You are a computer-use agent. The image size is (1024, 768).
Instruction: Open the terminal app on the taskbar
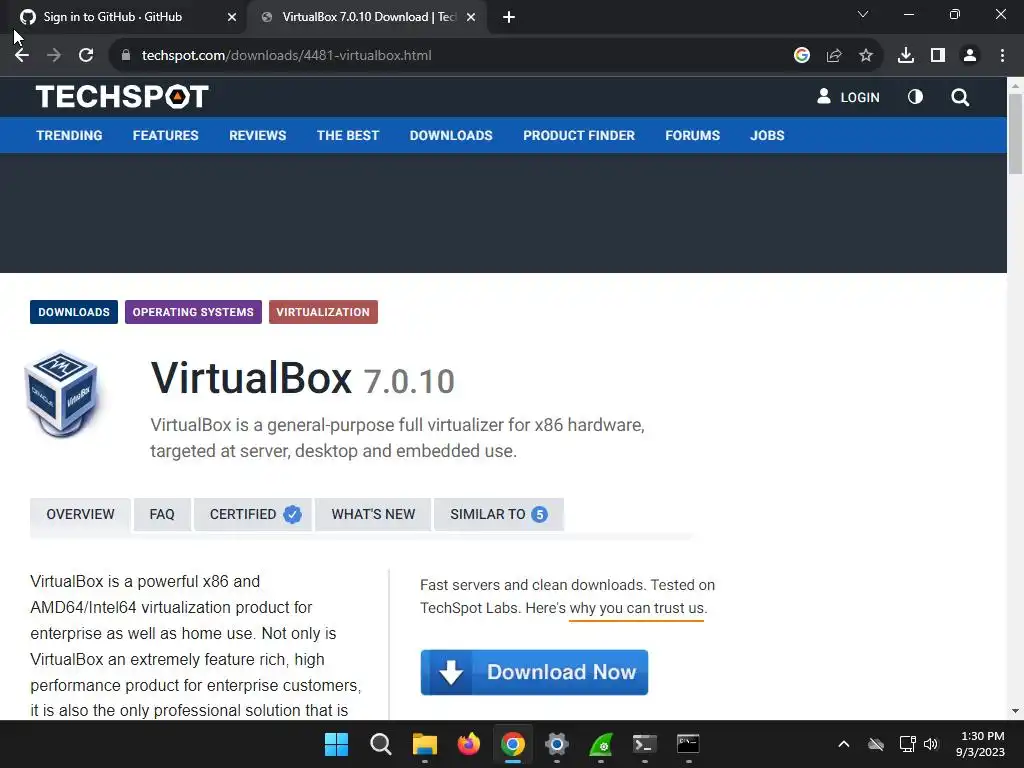645,744
